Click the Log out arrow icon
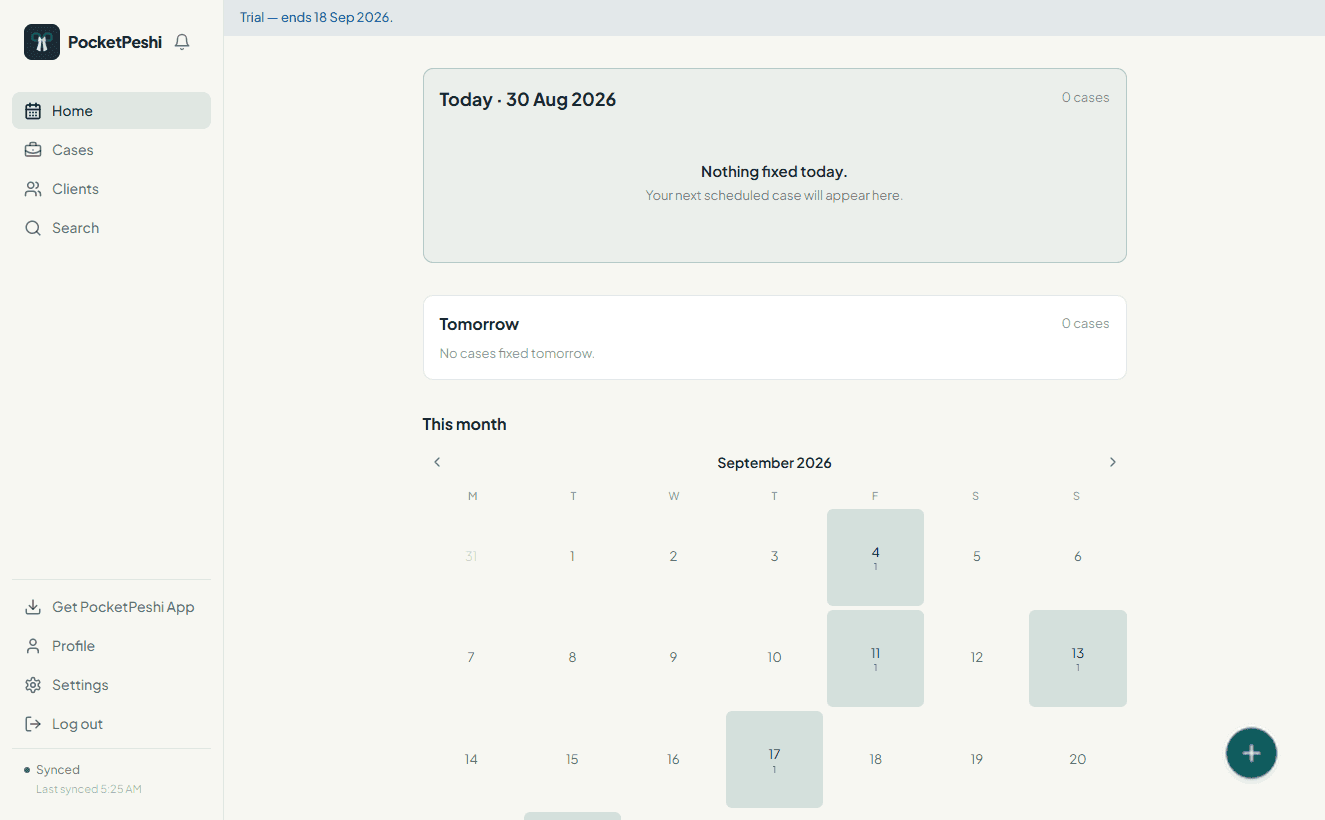 [x=33, y=724]
